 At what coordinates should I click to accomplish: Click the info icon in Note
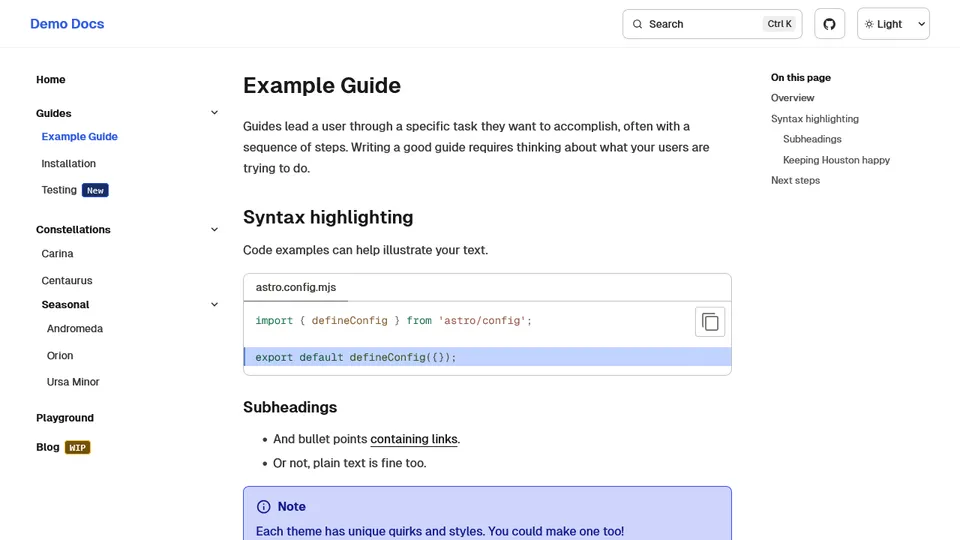[264, 507]
